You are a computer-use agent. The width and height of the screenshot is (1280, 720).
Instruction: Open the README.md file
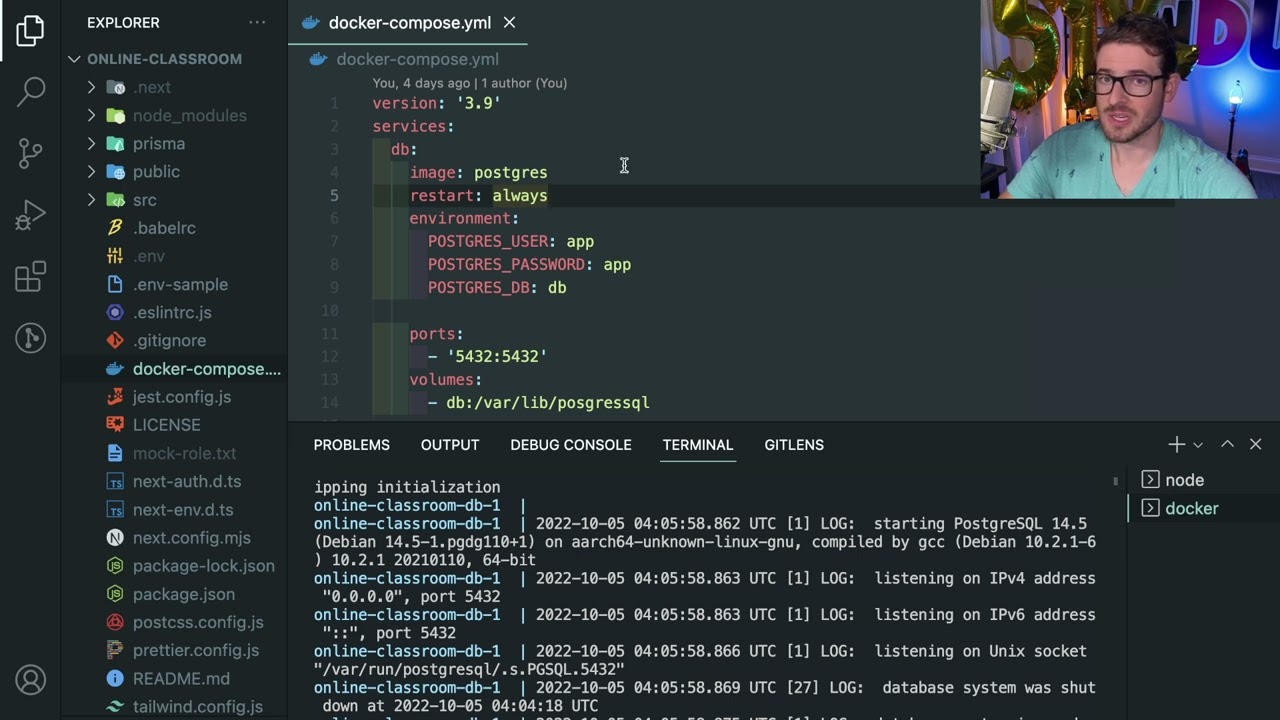coord(181,678)
